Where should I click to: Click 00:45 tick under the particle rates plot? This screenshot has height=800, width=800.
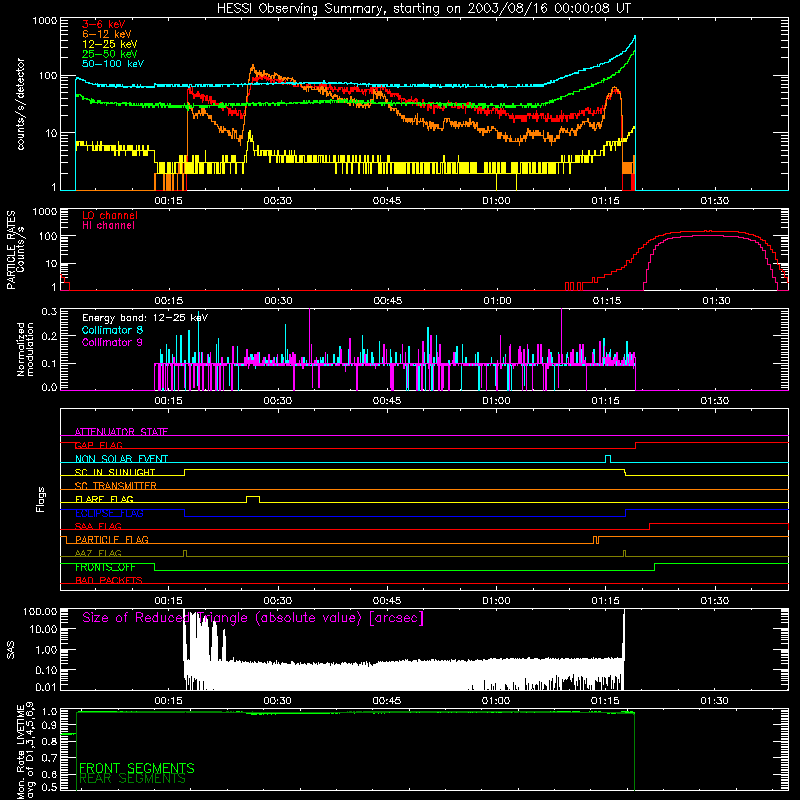click(x=387, y=301)
